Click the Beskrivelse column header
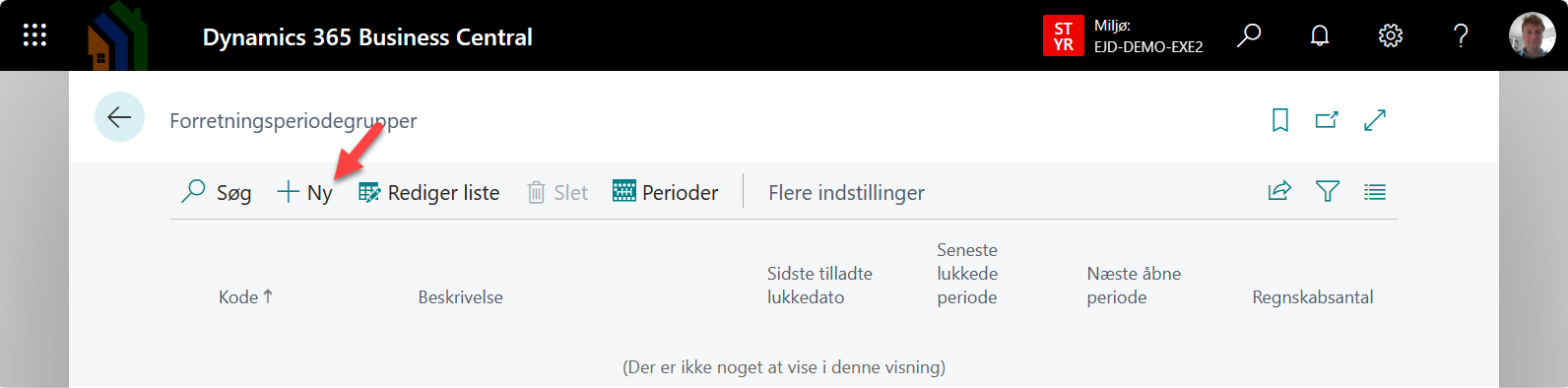1568x388 pixels. [x=460, y=296]
